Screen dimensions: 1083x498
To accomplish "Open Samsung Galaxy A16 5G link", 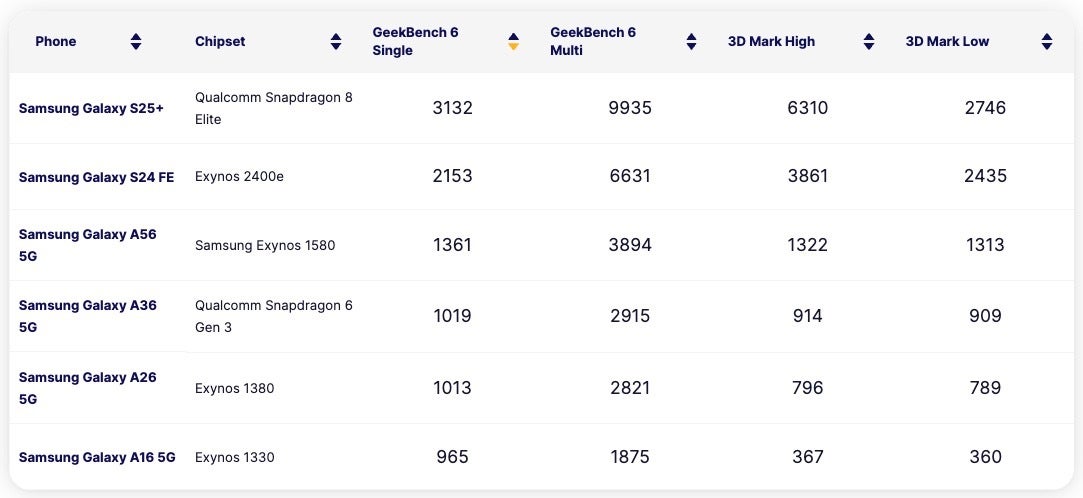I will pyautogui.click(x=97, y=457).
